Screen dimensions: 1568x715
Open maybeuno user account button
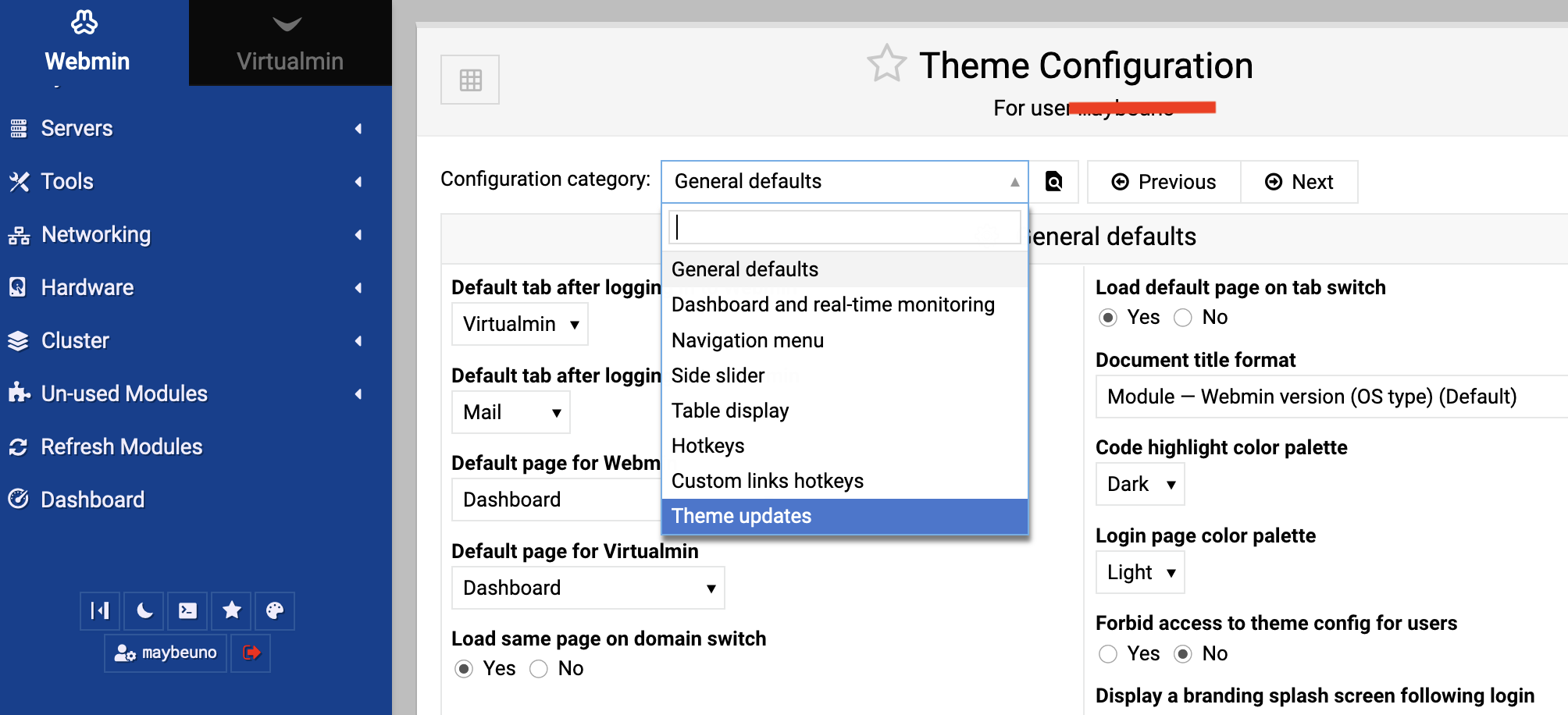coord(166,653)
